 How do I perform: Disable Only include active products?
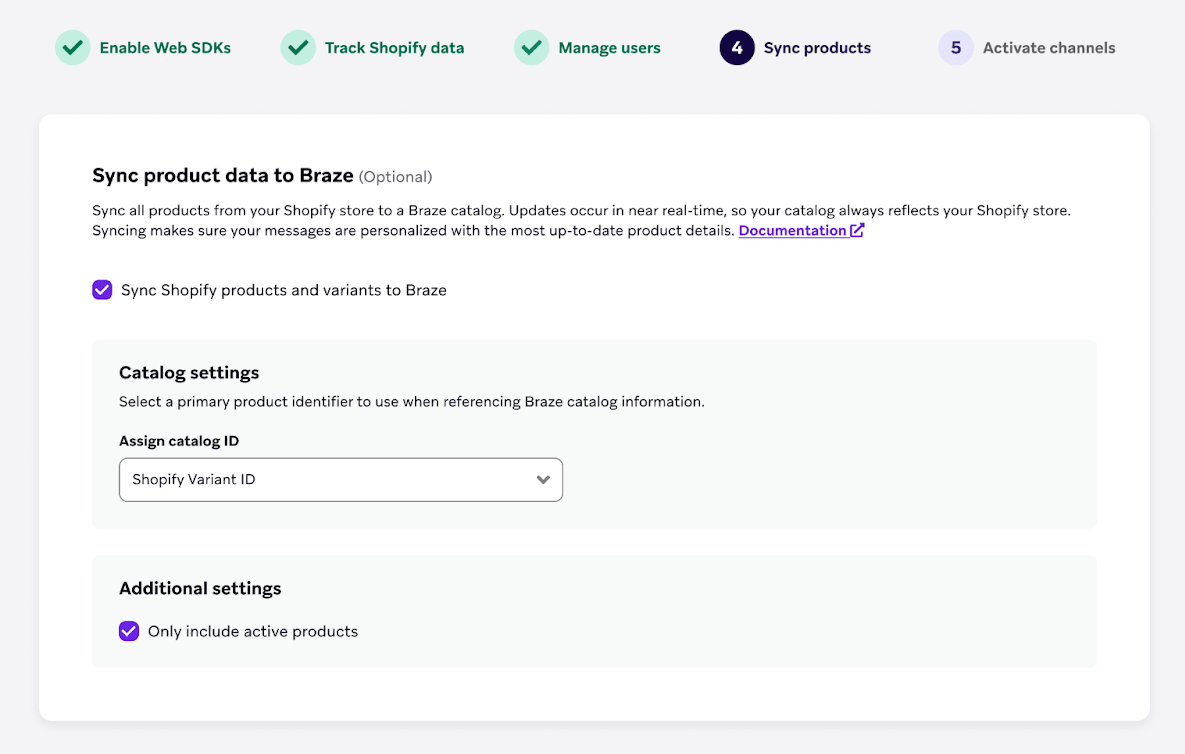click(x=128, y=631)
